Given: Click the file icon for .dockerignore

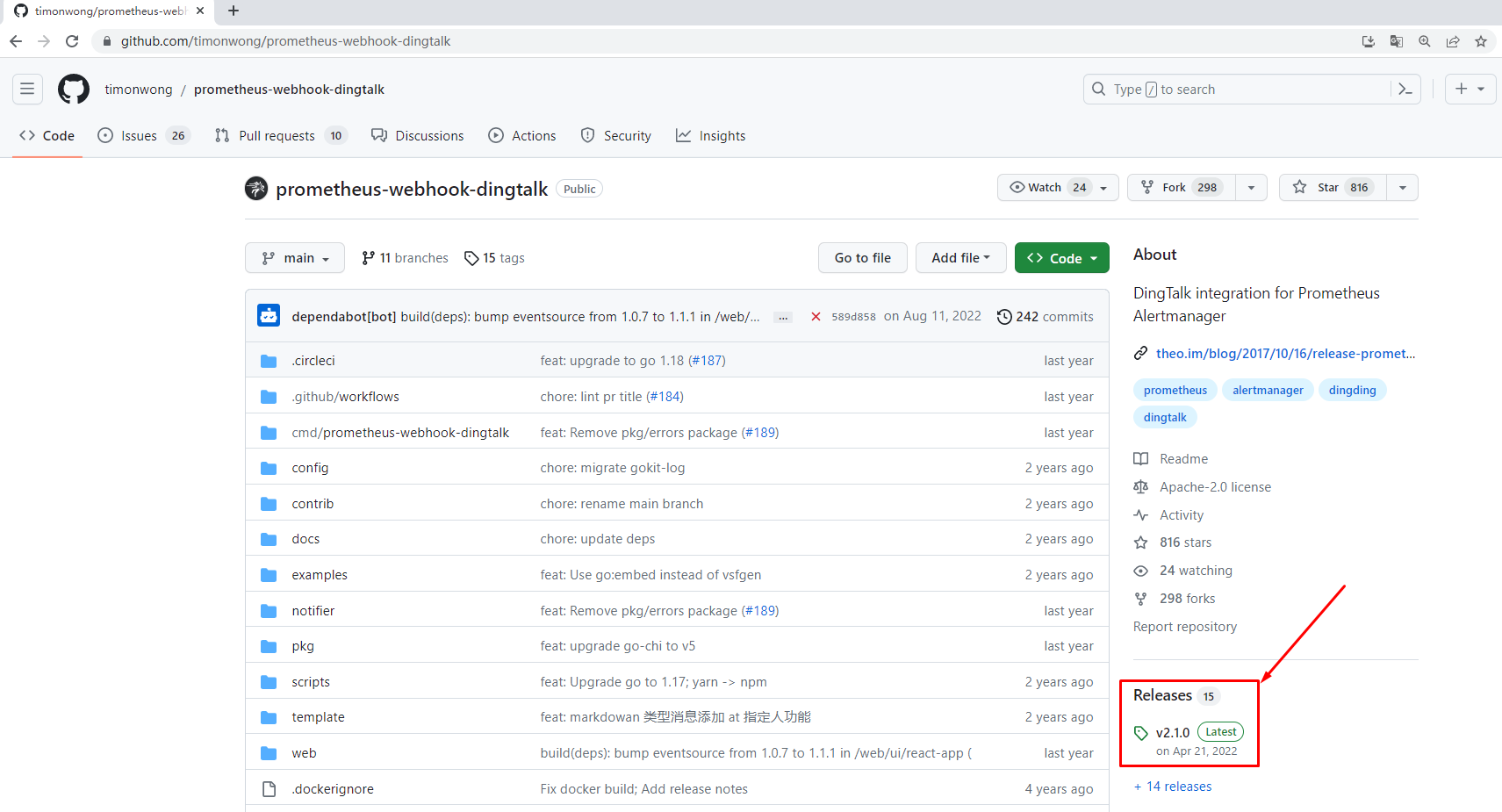Looking at the screenshot, I should (269, 789).
